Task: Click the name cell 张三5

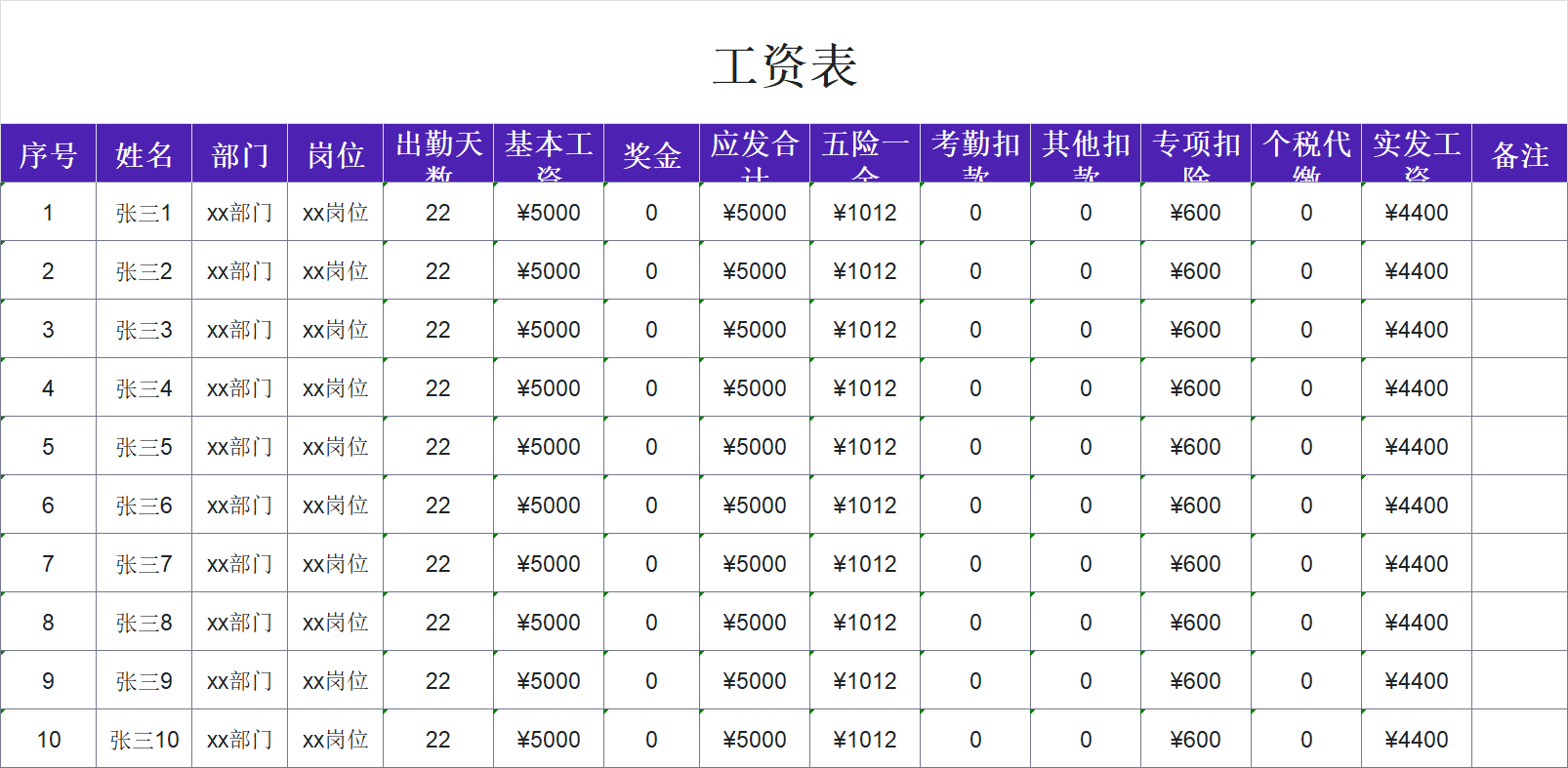Action: pos(144,447)
